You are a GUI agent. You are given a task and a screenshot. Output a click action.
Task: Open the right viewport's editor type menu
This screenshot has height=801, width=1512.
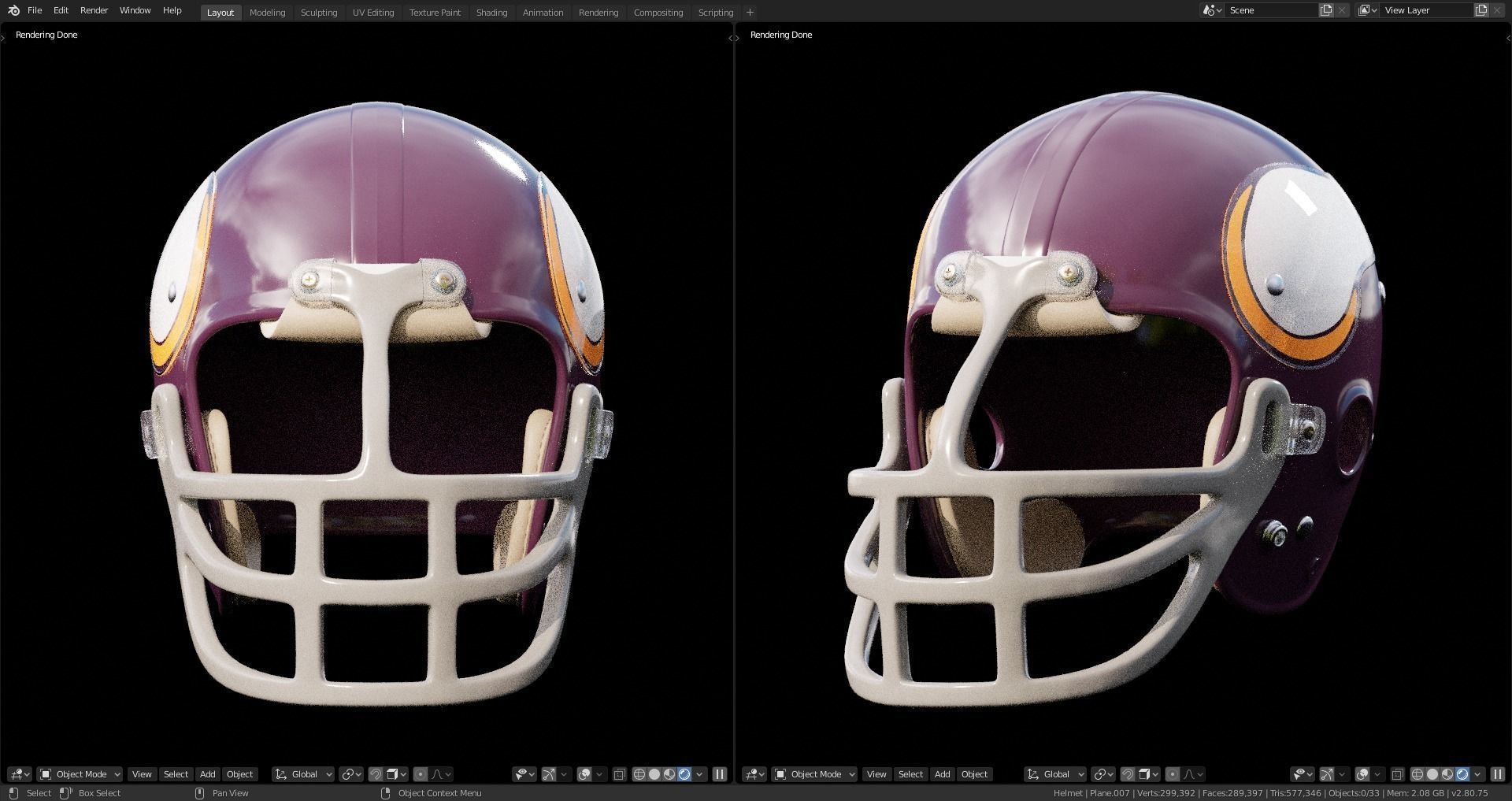[x=754, y=774]
